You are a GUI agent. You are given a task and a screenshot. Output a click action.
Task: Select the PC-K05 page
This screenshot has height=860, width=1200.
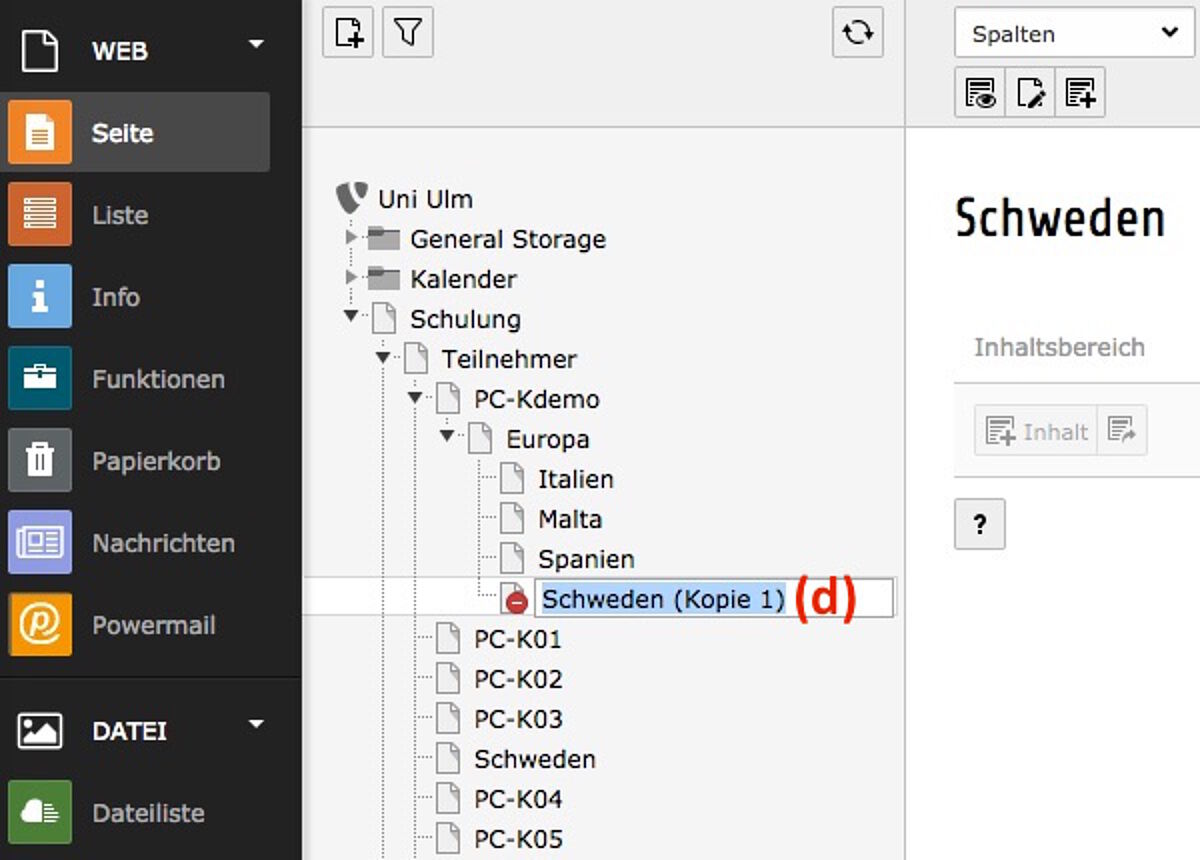point(518,839)
